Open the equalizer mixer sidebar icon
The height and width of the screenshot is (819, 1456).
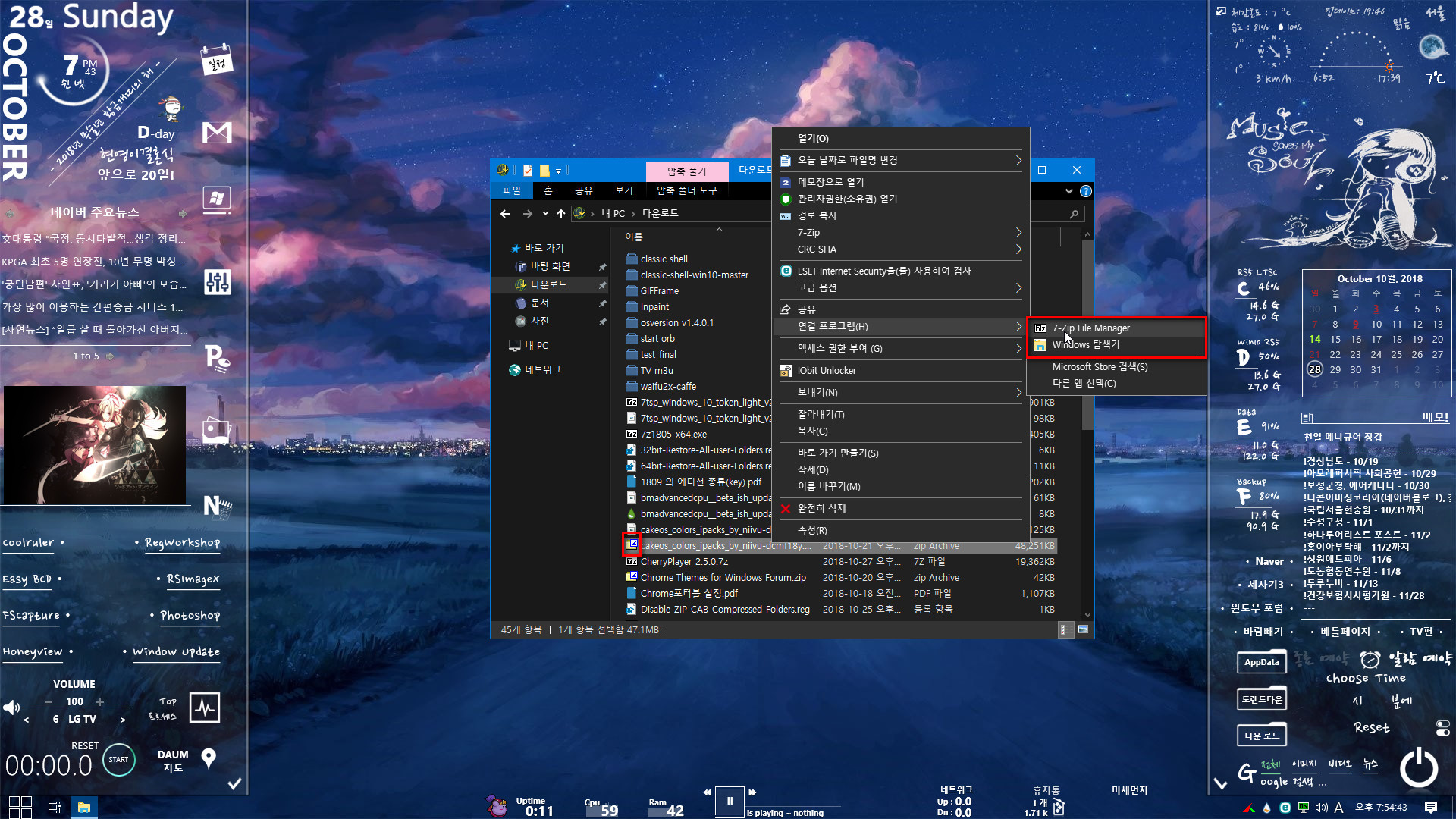(217, 283)
